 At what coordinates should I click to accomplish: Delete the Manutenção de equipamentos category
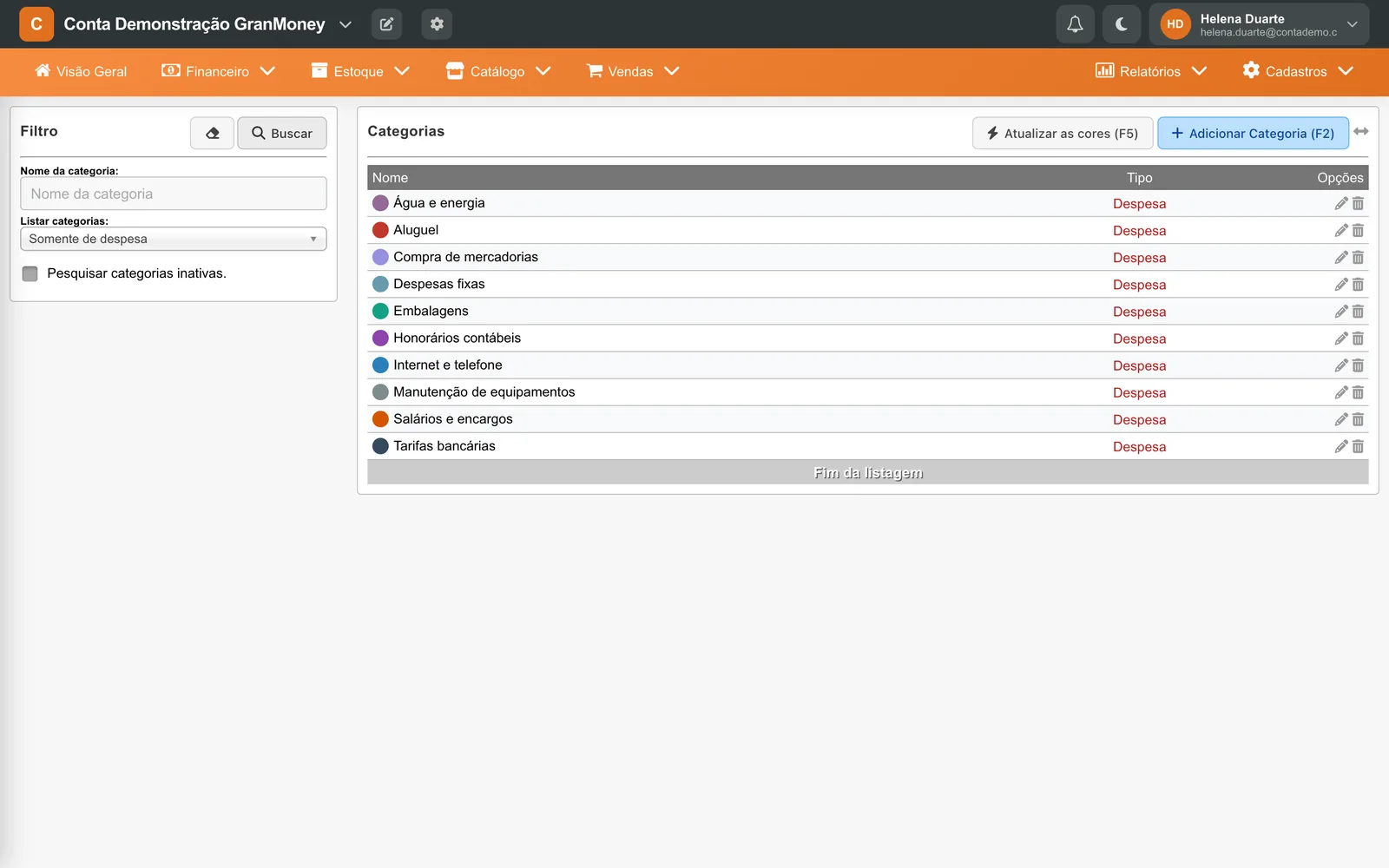[1359, 391]
